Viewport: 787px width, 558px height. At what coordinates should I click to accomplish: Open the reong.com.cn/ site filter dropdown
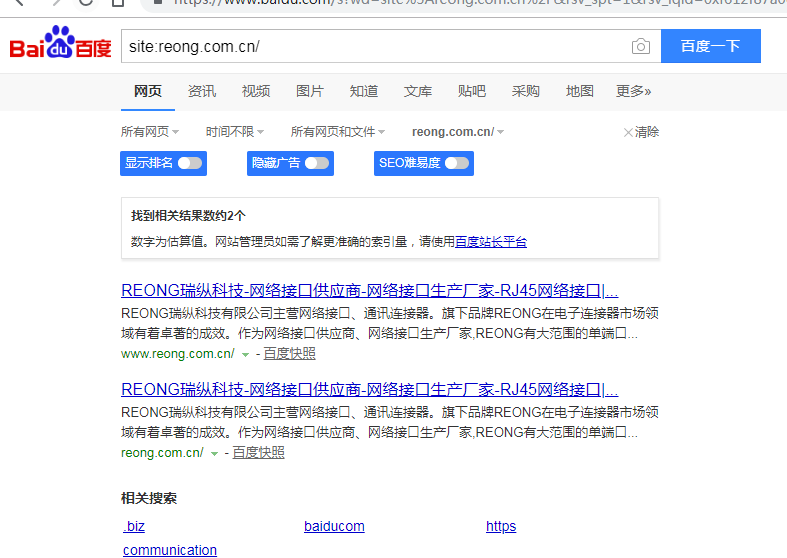point(458,132)
